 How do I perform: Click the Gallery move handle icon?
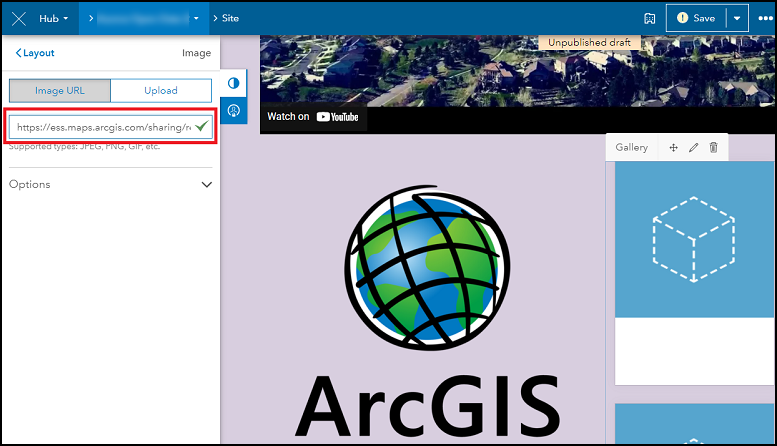[673, 147]
